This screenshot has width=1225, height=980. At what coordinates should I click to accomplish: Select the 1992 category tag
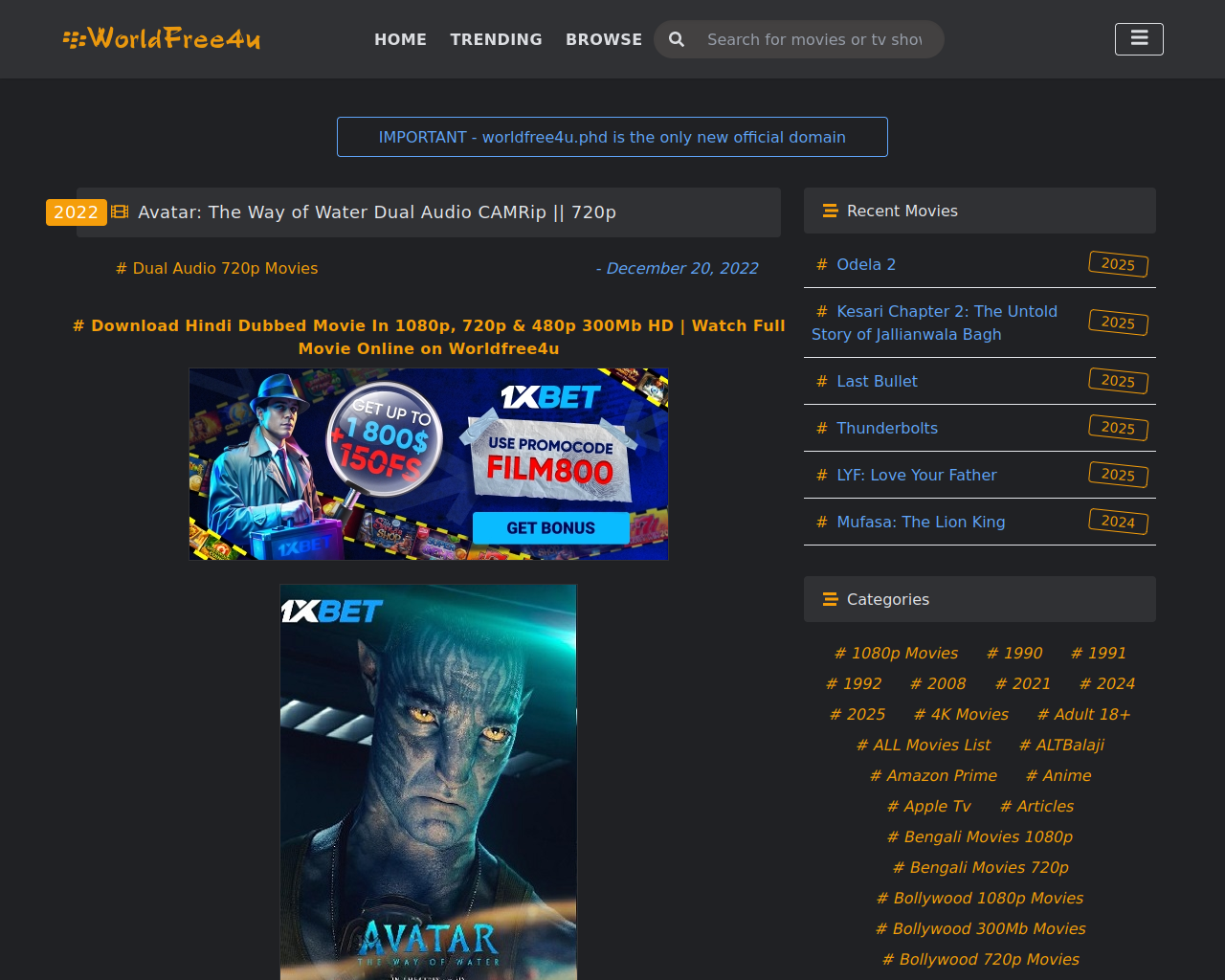point(854,683)
